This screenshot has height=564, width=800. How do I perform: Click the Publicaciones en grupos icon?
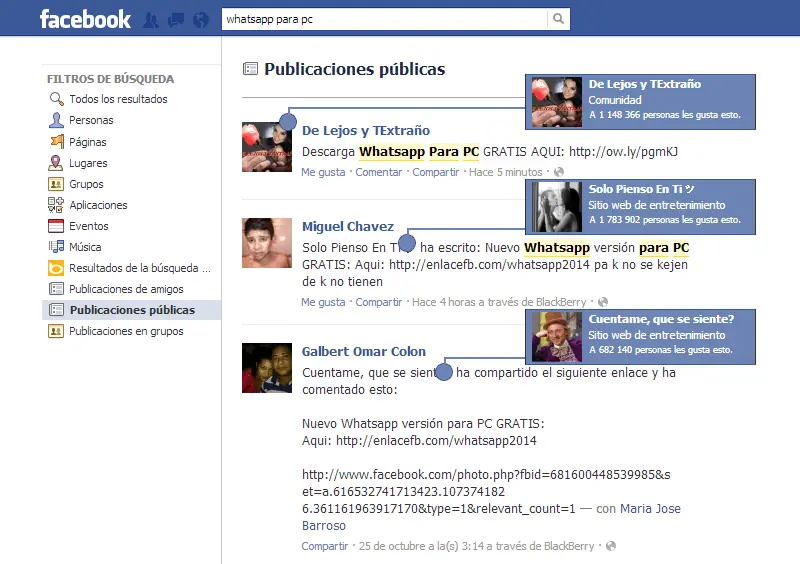pyautogui.click(x=56, y=331)
